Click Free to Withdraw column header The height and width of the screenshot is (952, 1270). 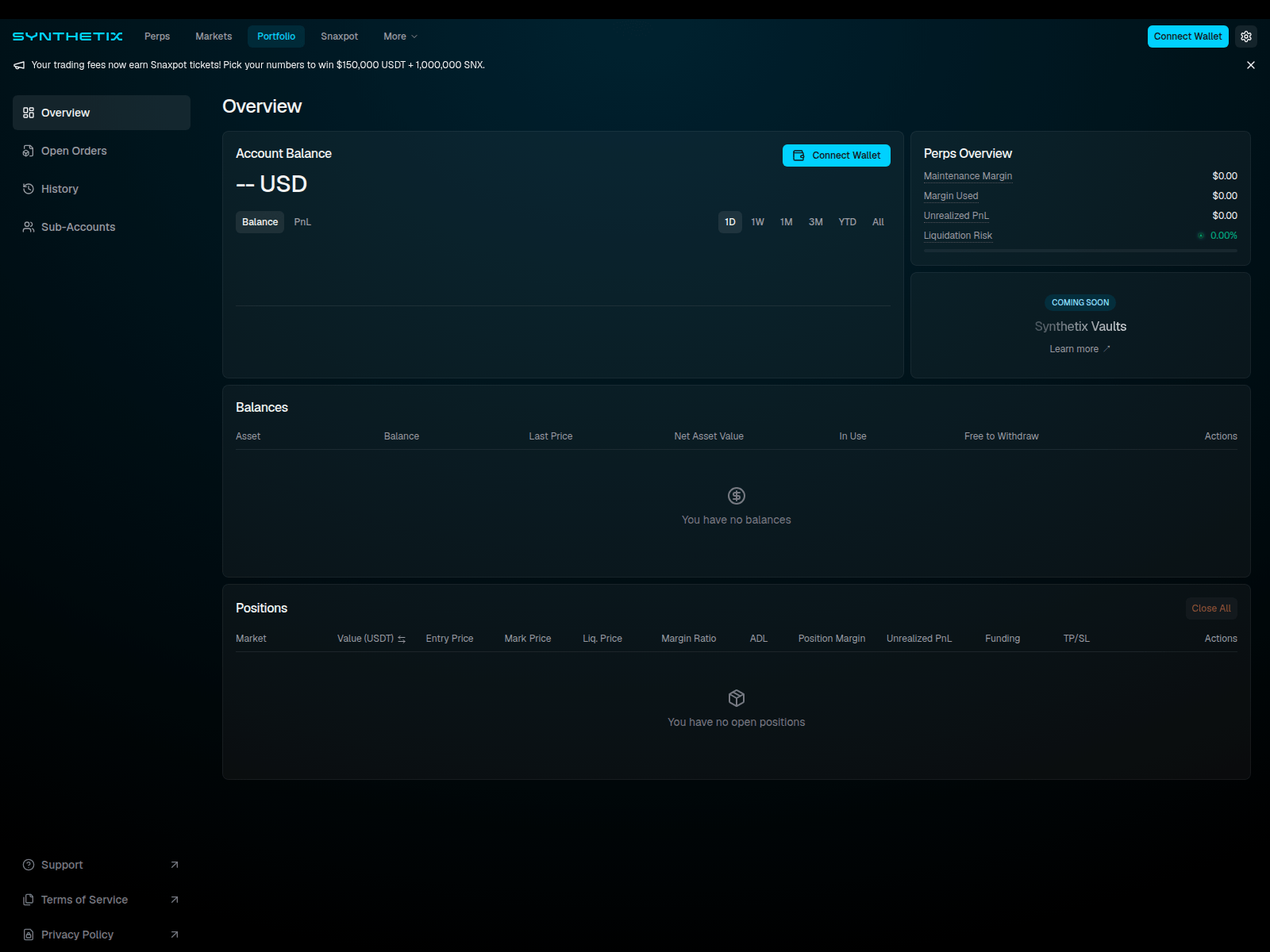click(x=1001, y=436)
